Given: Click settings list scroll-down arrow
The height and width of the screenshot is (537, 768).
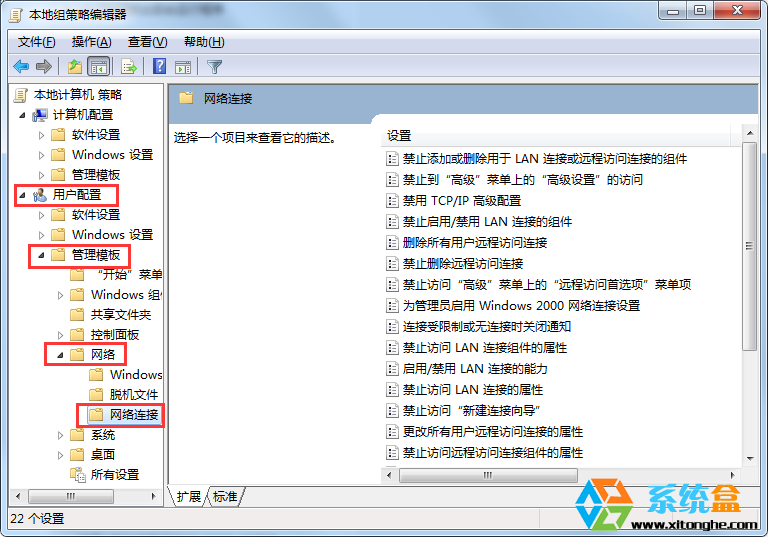Looking at the screenshot, I should 750,459.
